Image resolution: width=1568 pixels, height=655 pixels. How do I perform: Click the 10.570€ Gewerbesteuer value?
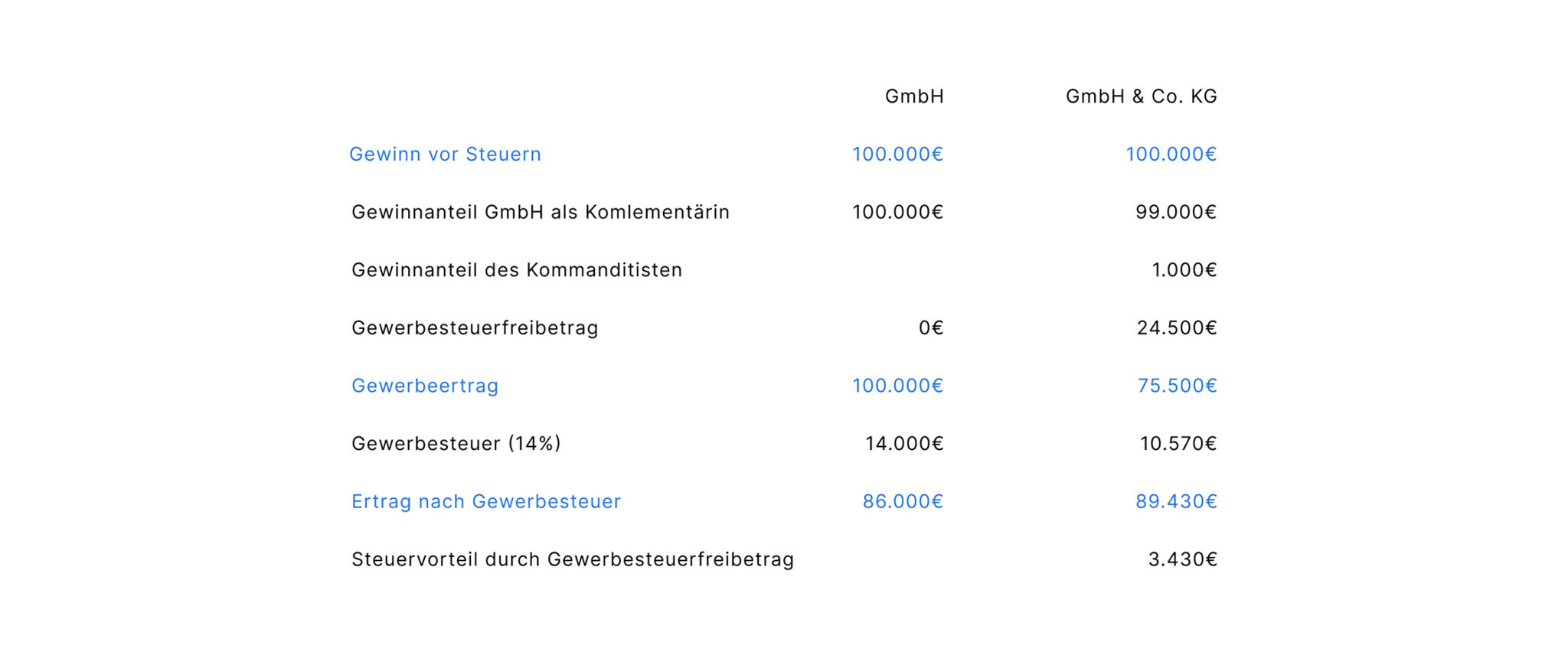click(x=1178, y=444)
